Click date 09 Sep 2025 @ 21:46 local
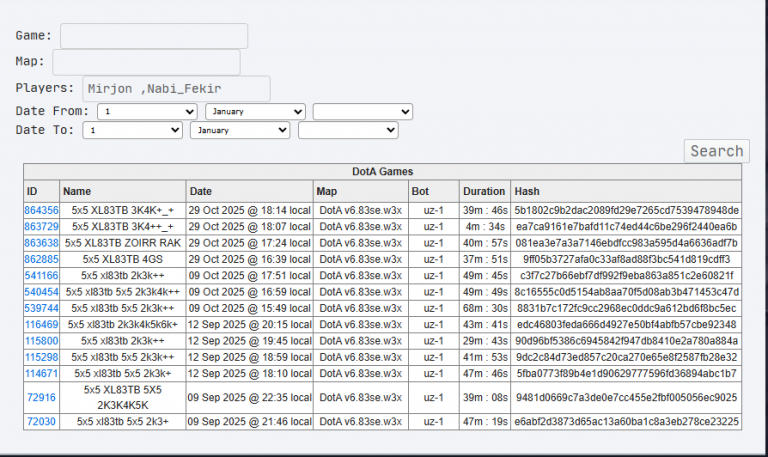The width and height of the screenshot is (768, 457). [249, 422]
